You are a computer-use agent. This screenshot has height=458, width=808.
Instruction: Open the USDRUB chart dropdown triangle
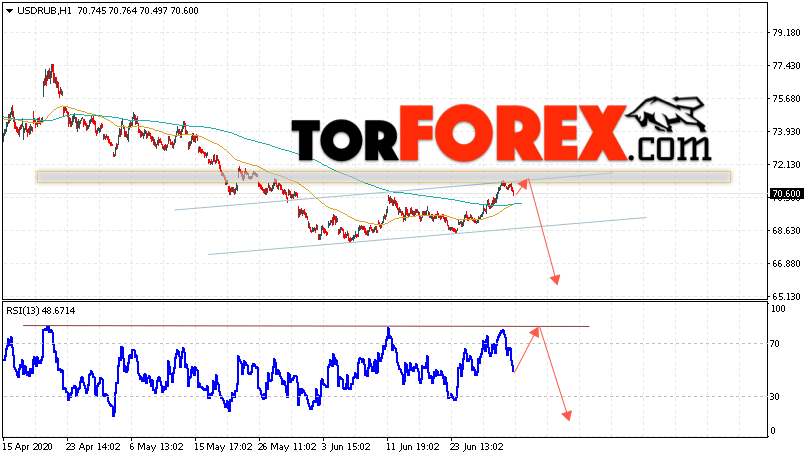point(9,11)
